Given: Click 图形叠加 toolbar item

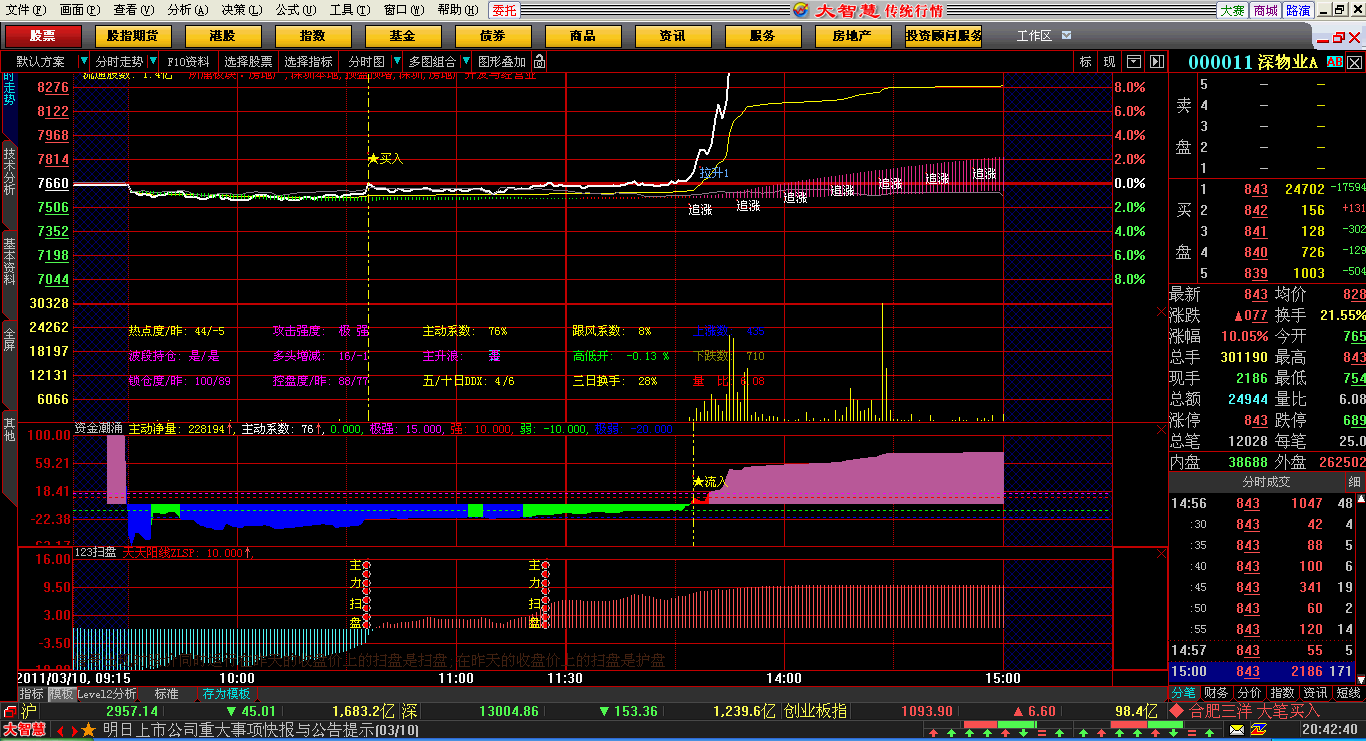Looking at the screenshot, I should (x=501, y=62).
